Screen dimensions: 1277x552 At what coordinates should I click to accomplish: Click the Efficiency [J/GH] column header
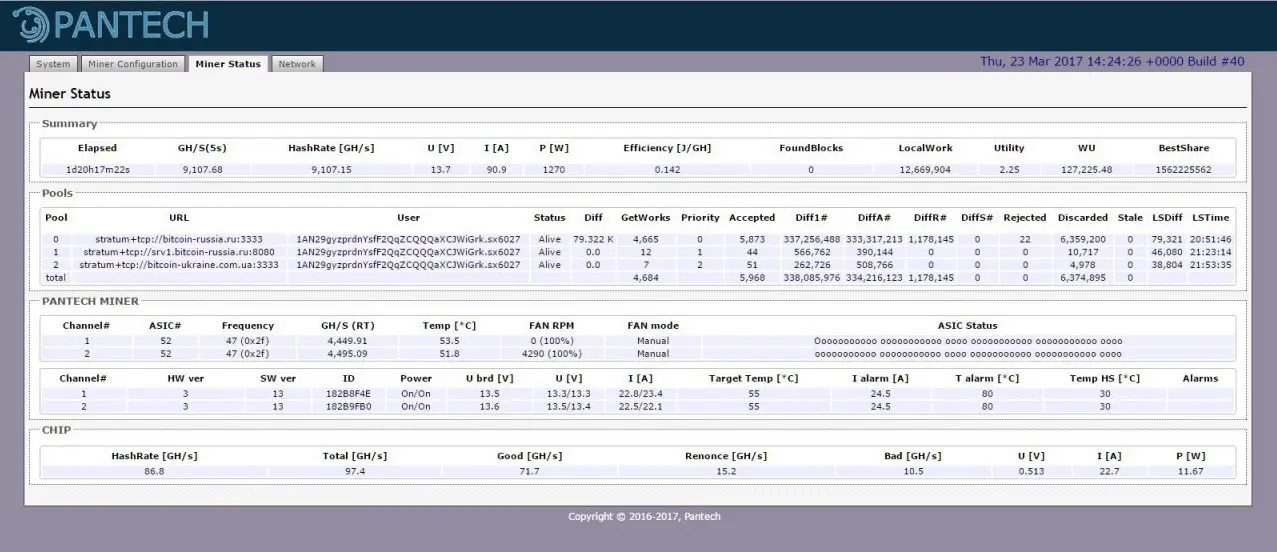pyautogui.click(x=667, y=148)
